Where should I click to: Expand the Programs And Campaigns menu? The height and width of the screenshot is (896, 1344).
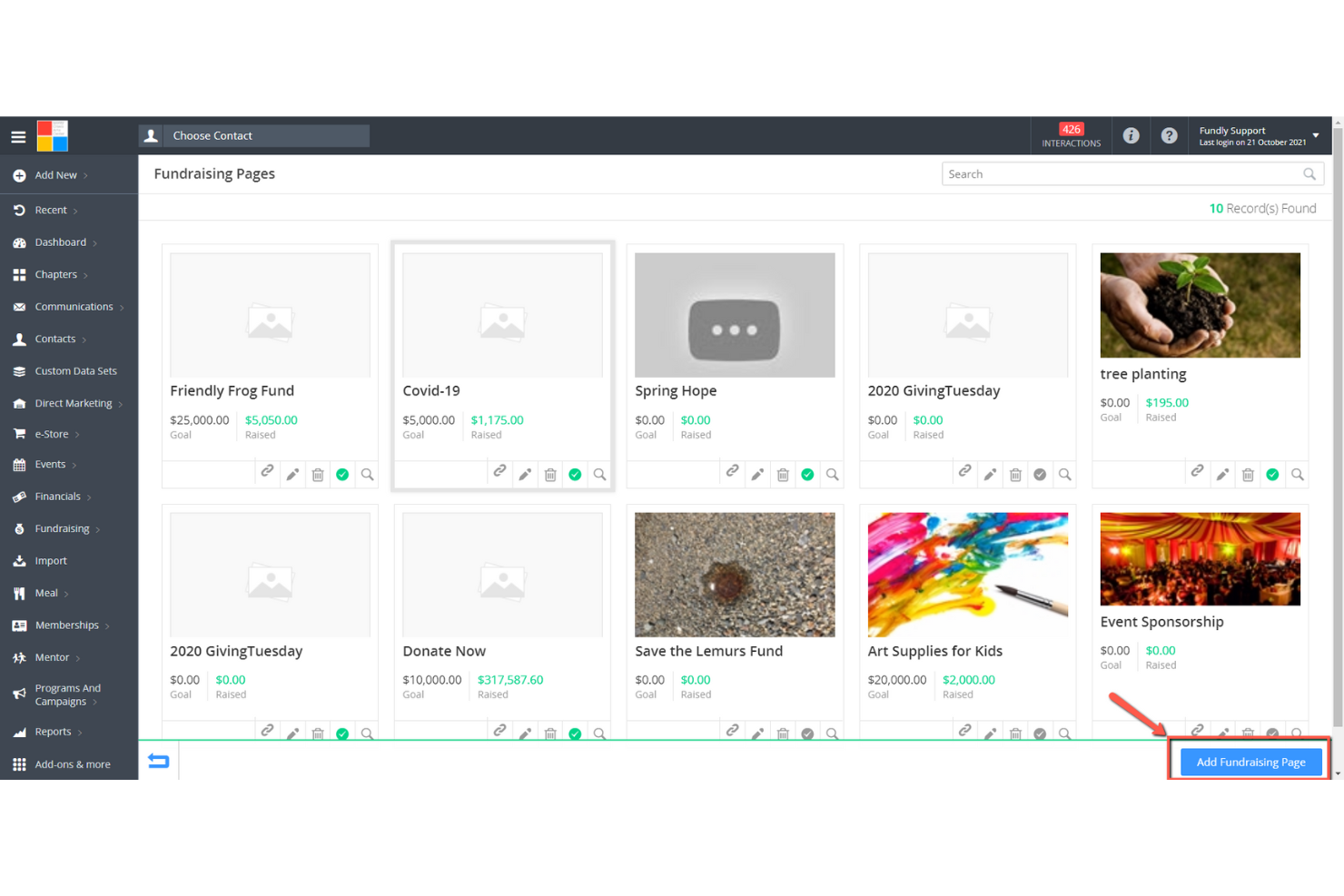68,694
